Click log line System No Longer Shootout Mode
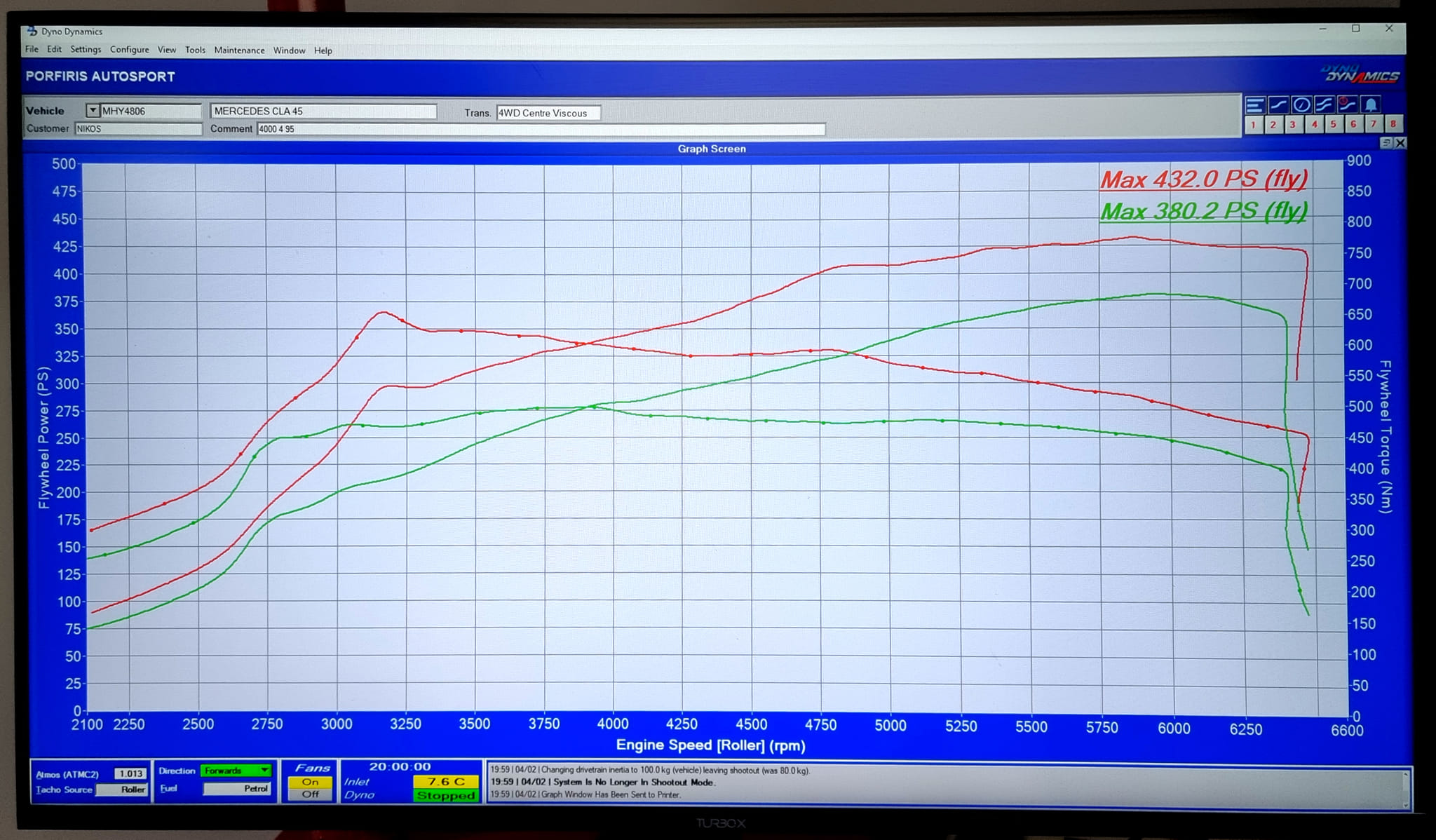The height and width of the screenshot is (840, 1436). 602,782
